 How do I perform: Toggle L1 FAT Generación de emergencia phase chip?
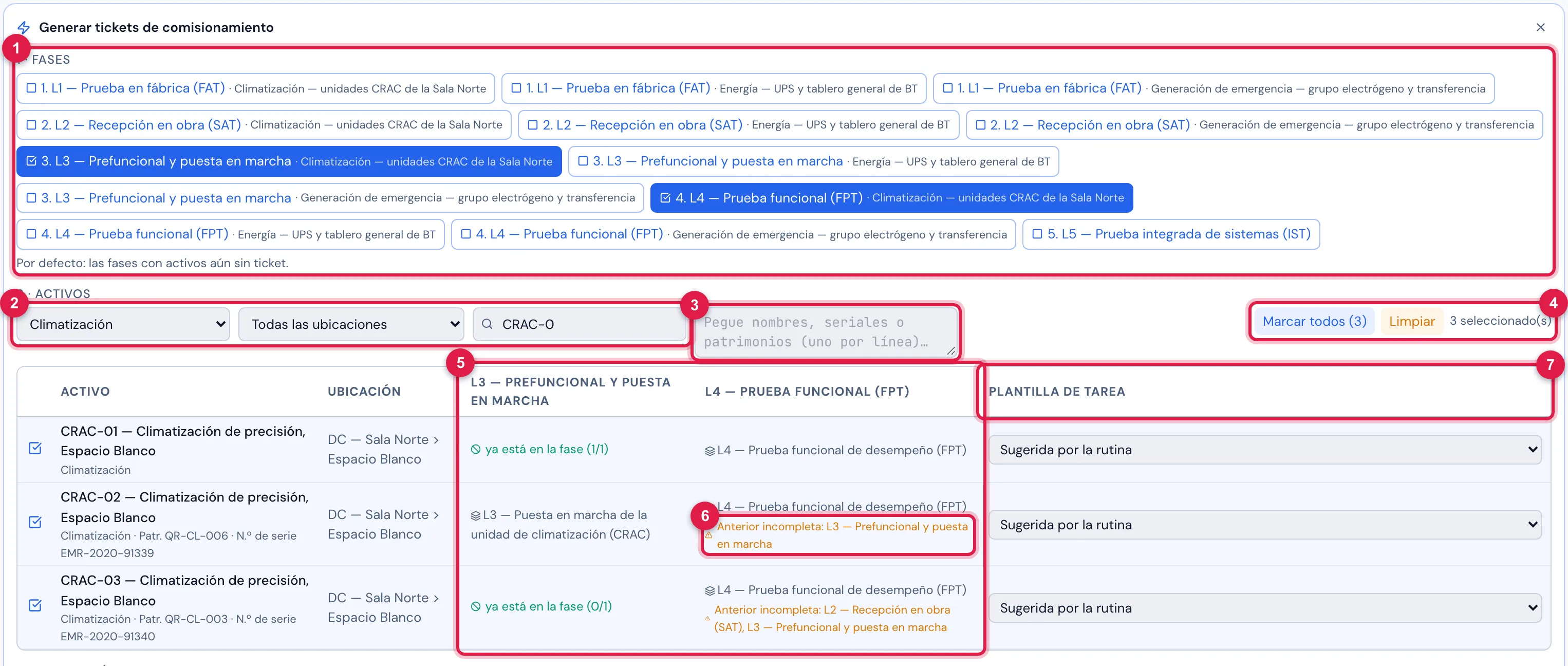(x=1213, y=88)
